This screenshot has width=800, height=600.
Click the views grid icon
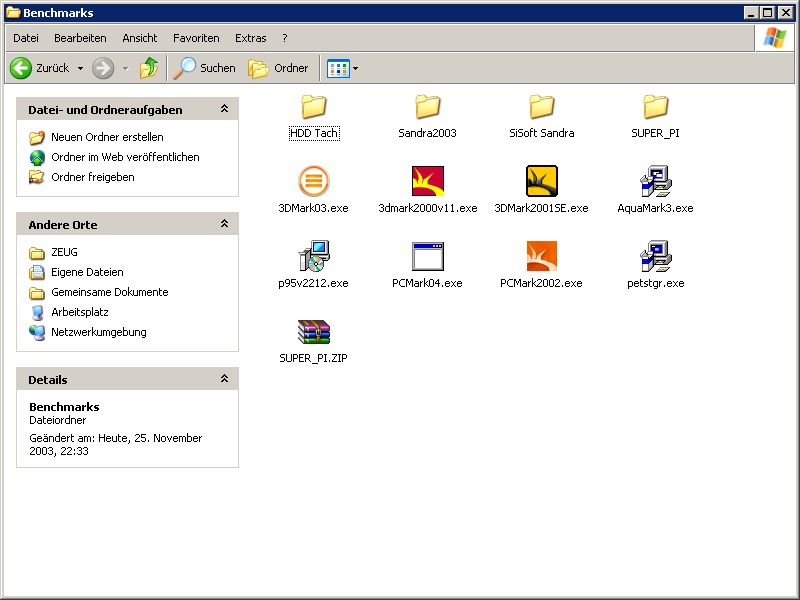(x=338, y=68)
